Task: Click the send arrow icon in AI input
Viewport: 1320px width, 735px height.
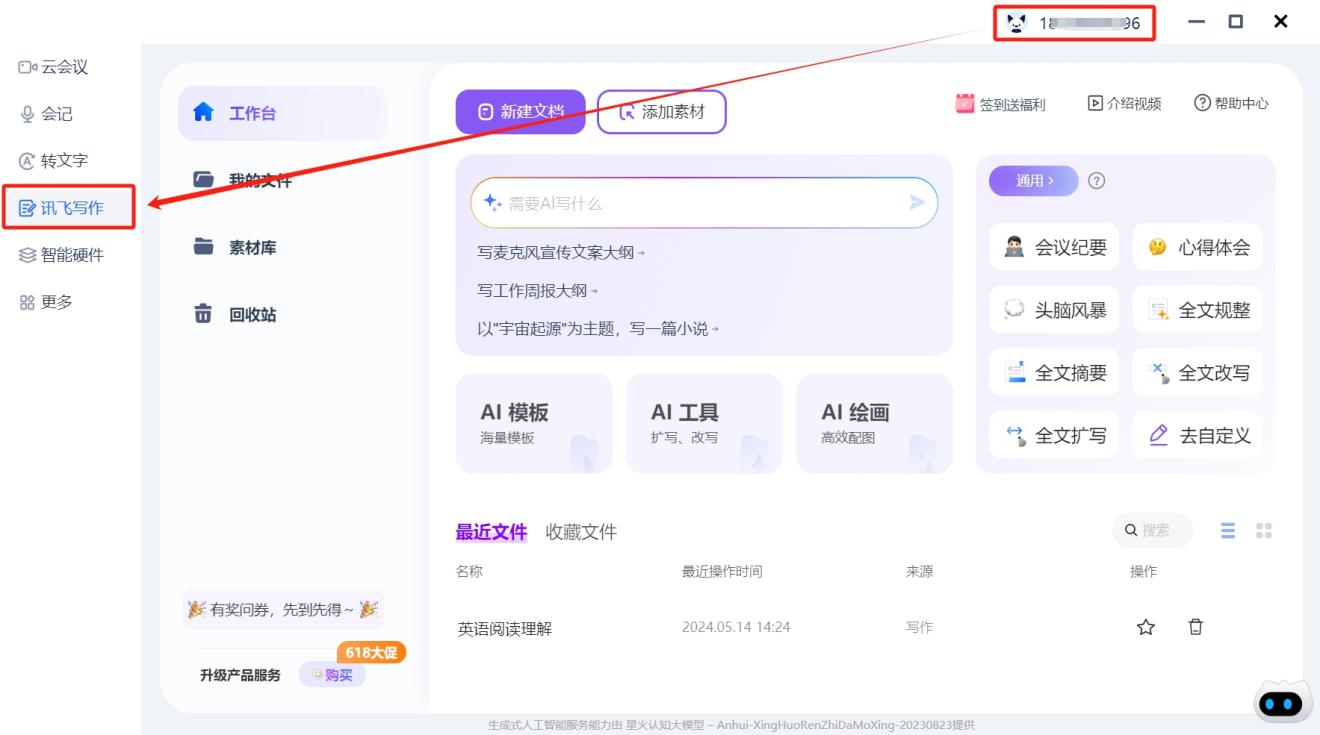Action: pyautogui.click(x=917, y=203)
